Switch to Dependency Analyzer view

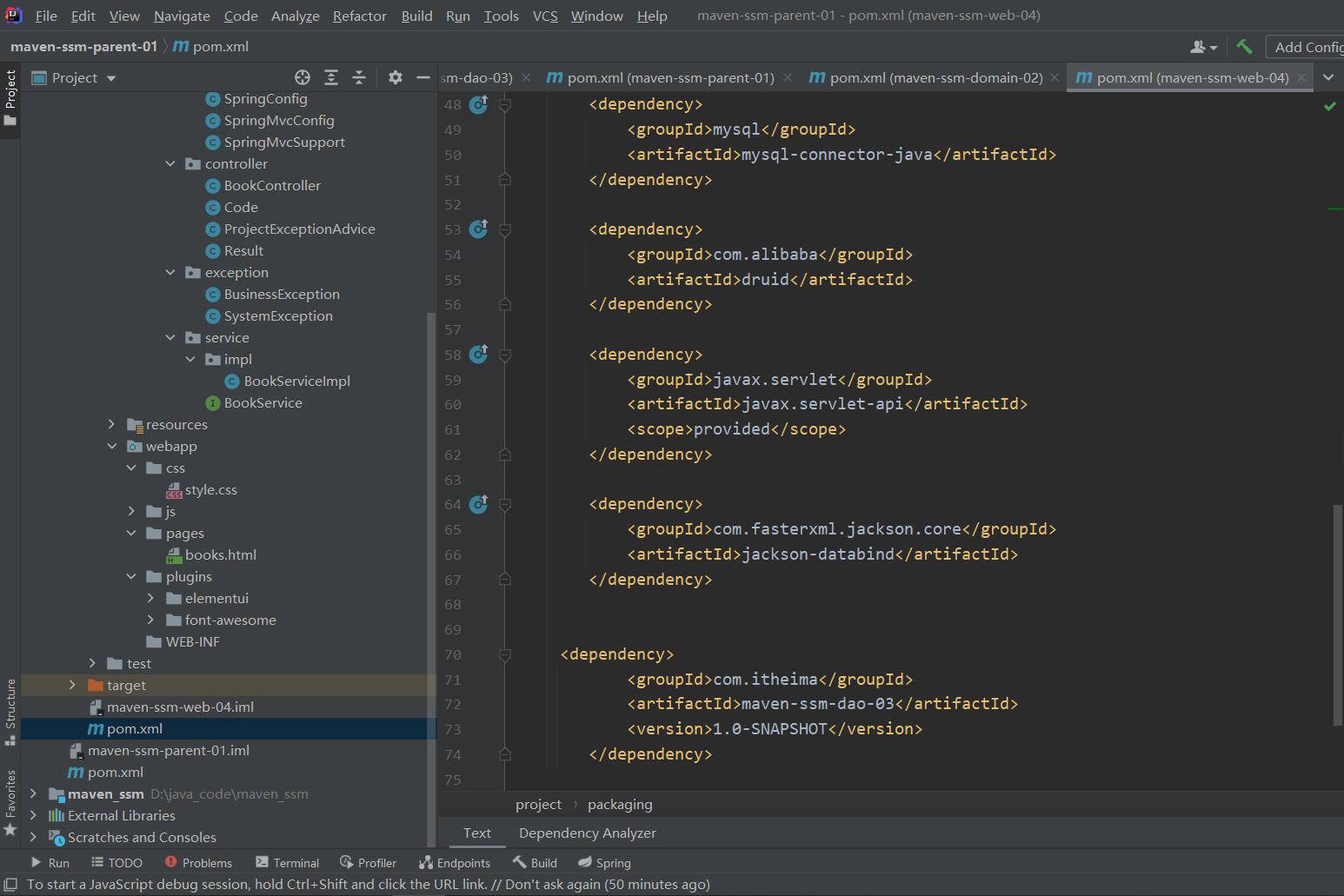588,833
